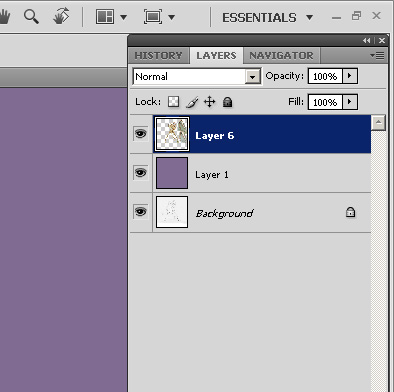Select the Hand tool icon

click(x=5, y=17)
